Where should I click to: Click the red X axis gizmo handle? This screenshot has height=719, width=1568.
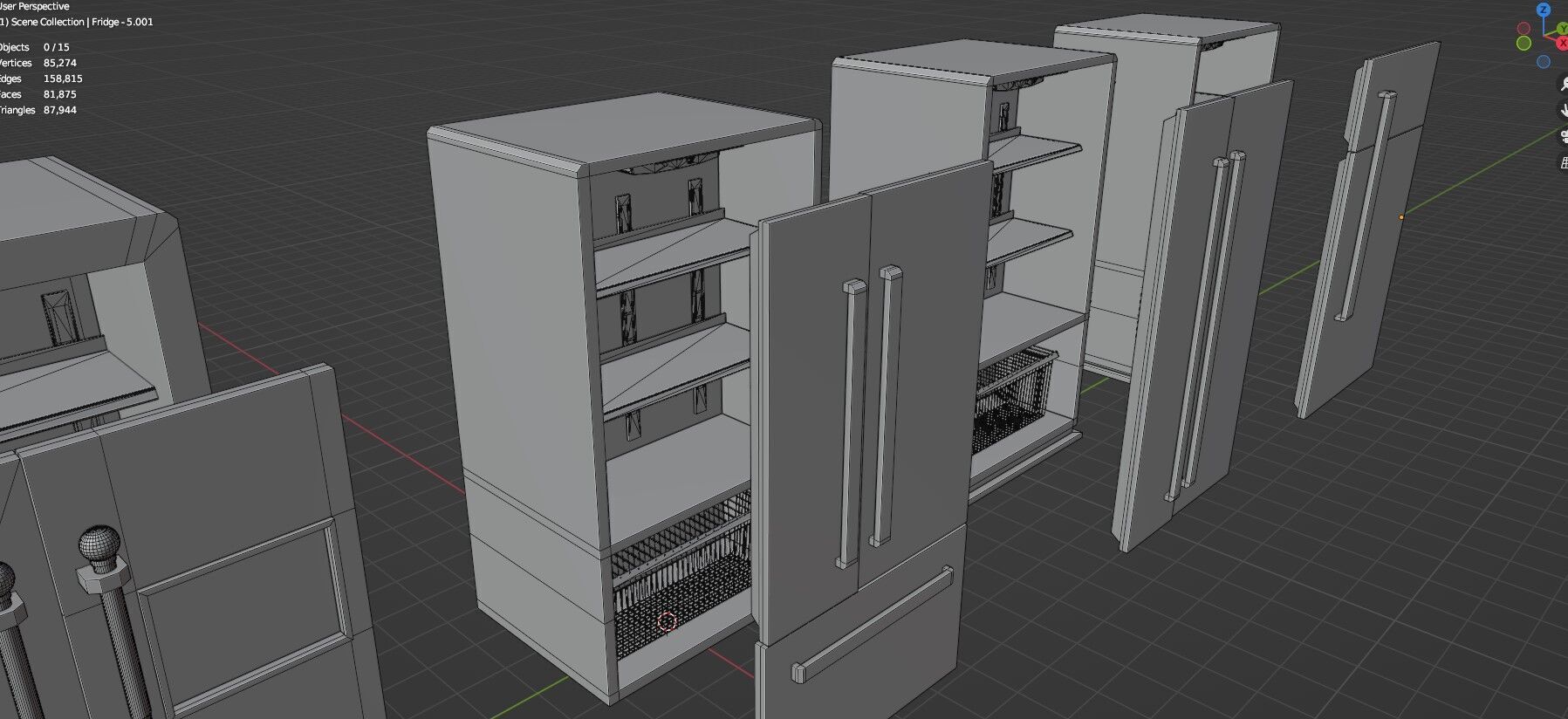(x=1563, y=43)
